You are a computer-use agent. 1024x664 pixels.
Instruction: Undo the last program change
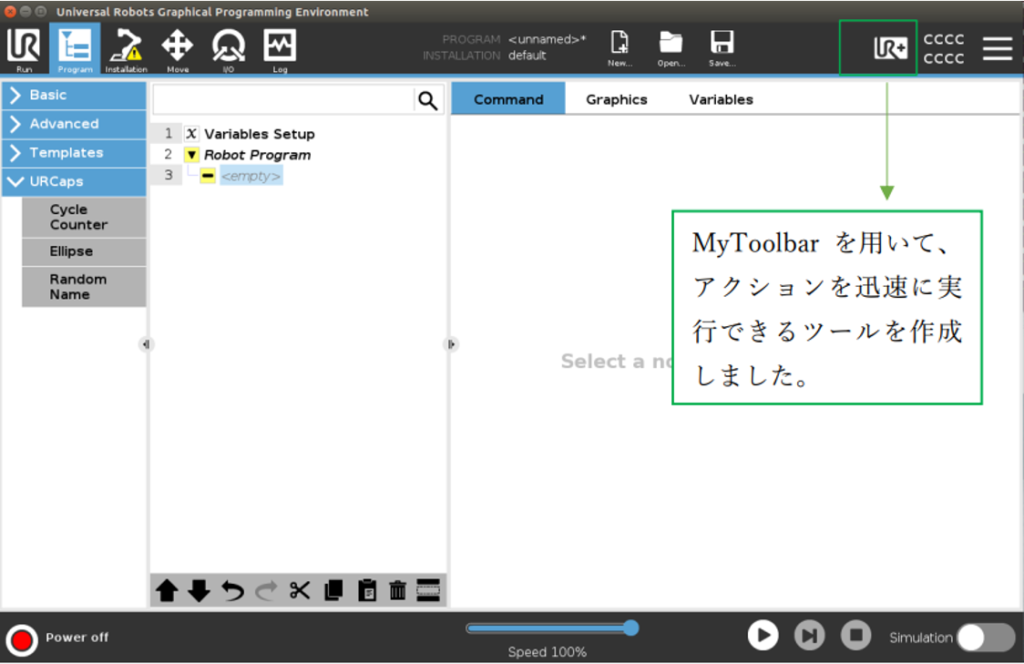click(x=232, y=591)
